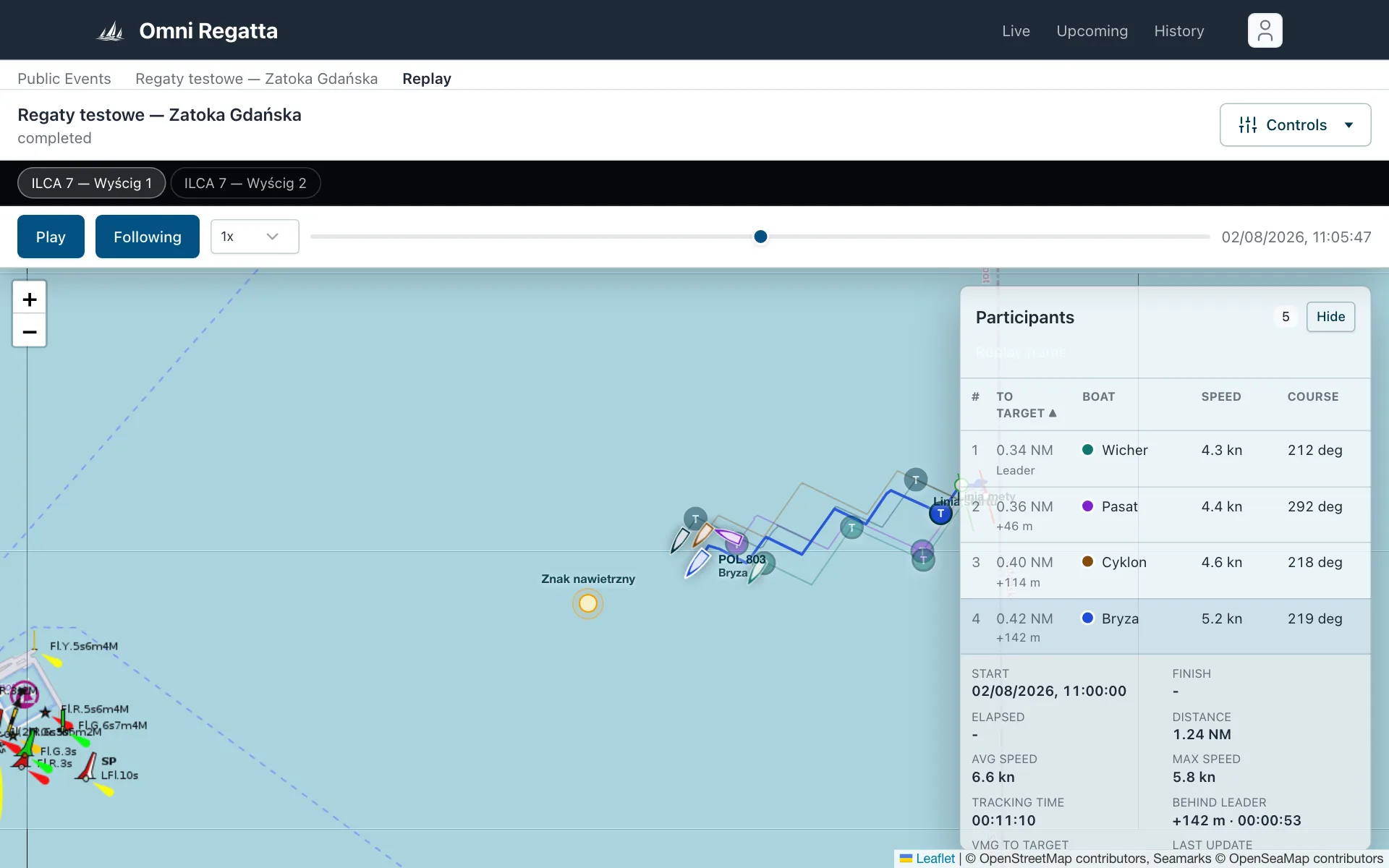Click the Omni Regatta sailboat logo
Screen dimensions: 1389x868
coord(111,31)
